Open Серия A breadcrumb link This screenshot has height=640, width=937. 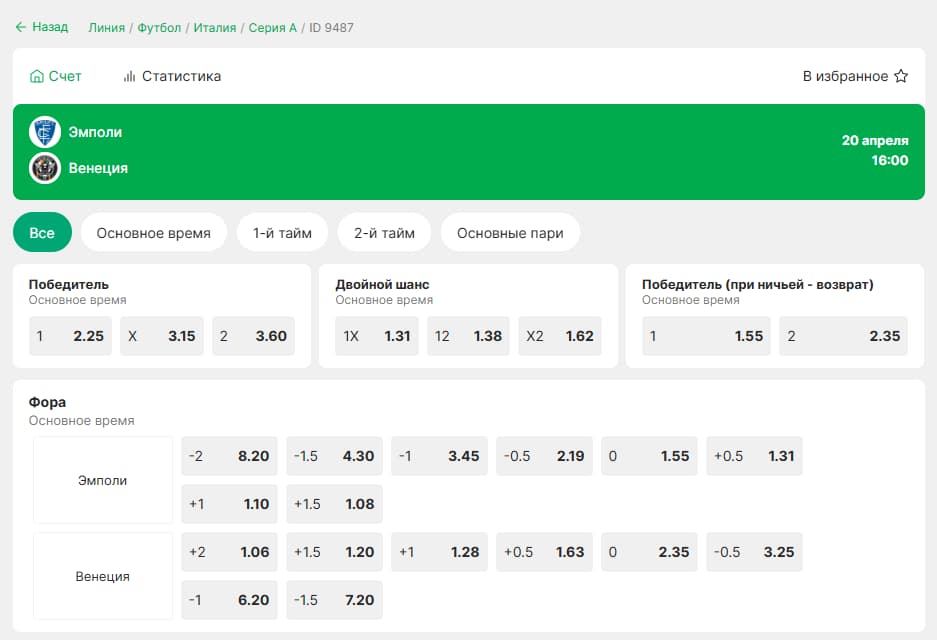tap(272, 27)
